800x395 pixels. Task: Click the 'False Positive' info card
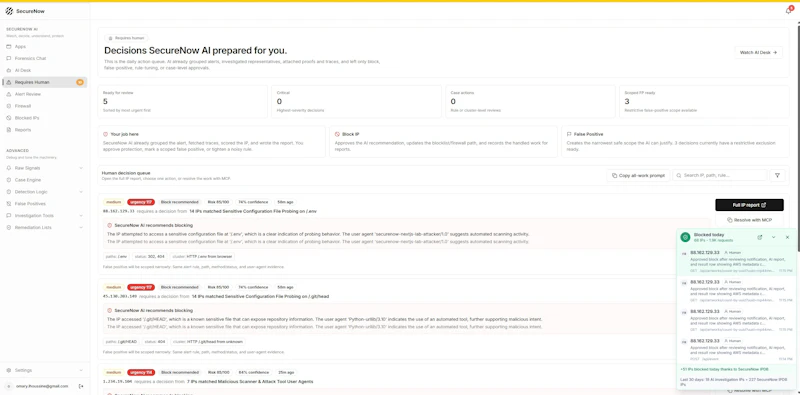click(x=676, y=141)
